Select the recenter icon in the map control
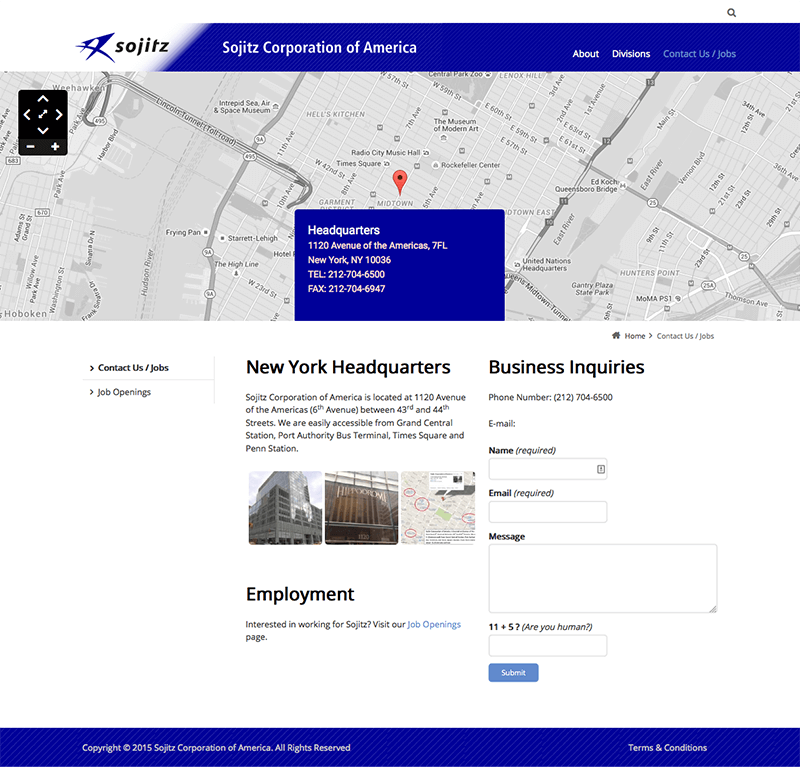Screen dimensions: 800x767 coord(42,113)
